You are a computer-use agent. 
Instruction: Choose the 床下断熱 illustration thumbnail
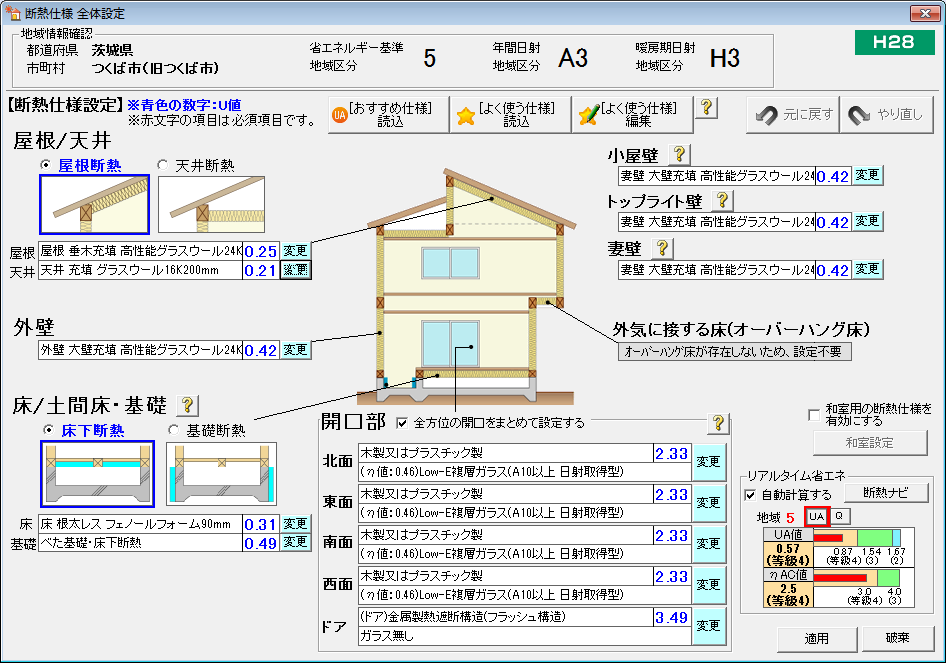(98, 474)
